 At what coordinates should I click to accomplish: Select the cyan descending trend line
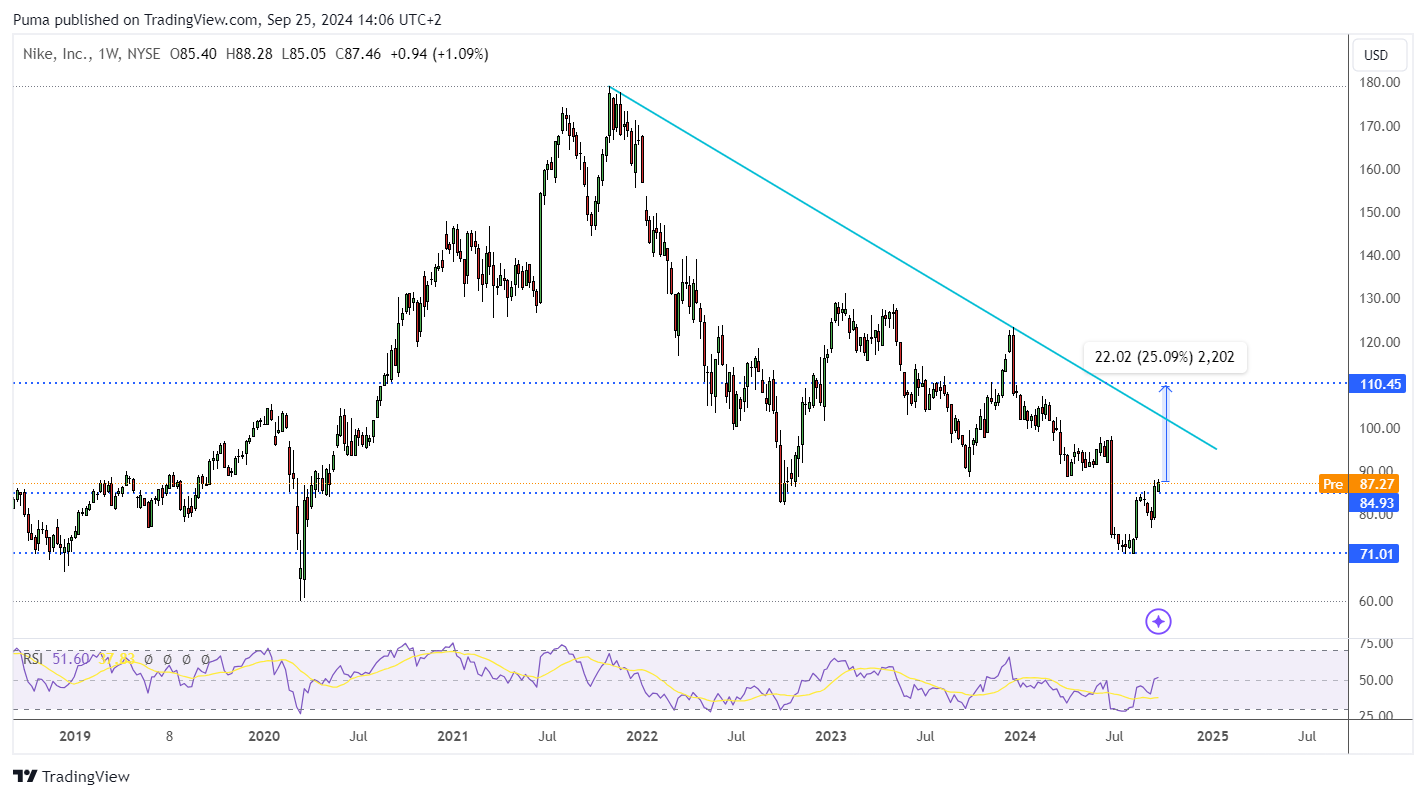pyautogui.click(x=912, y=268)
